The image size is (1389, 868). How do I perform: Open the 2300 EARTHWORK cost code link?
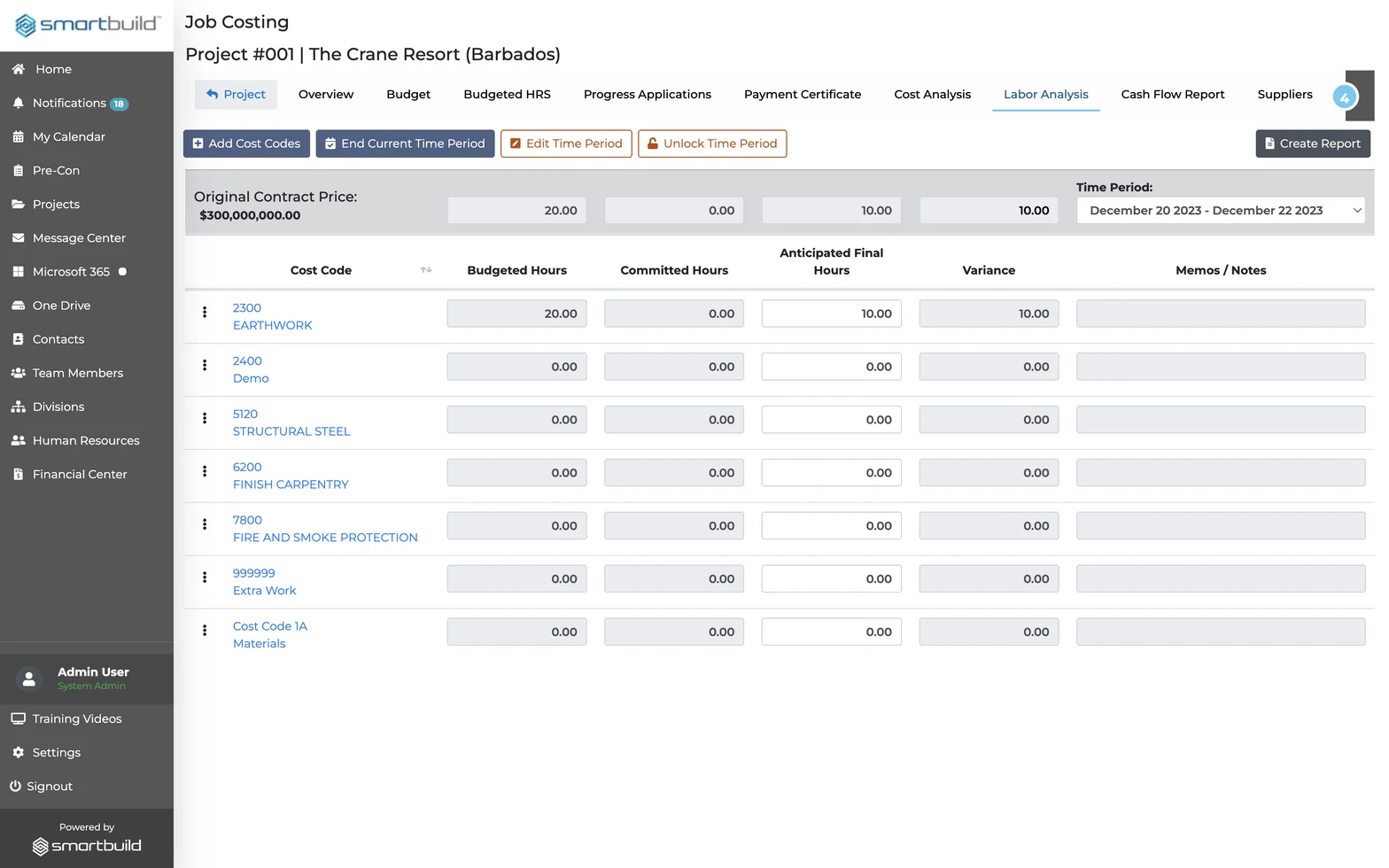(272, 316)
